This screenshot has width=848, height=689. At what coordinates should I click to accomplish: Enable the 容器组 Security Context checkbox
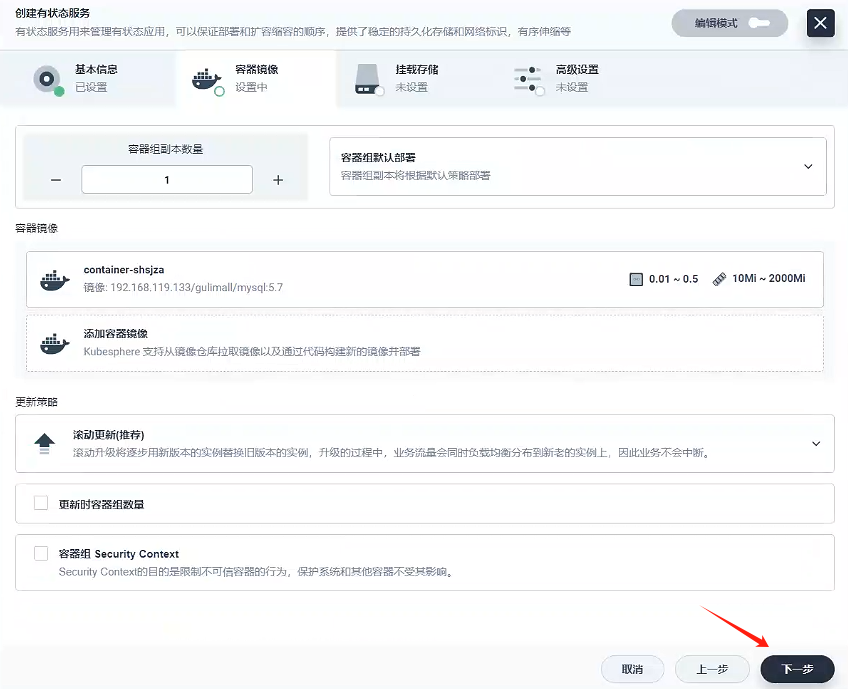(41, 553)
